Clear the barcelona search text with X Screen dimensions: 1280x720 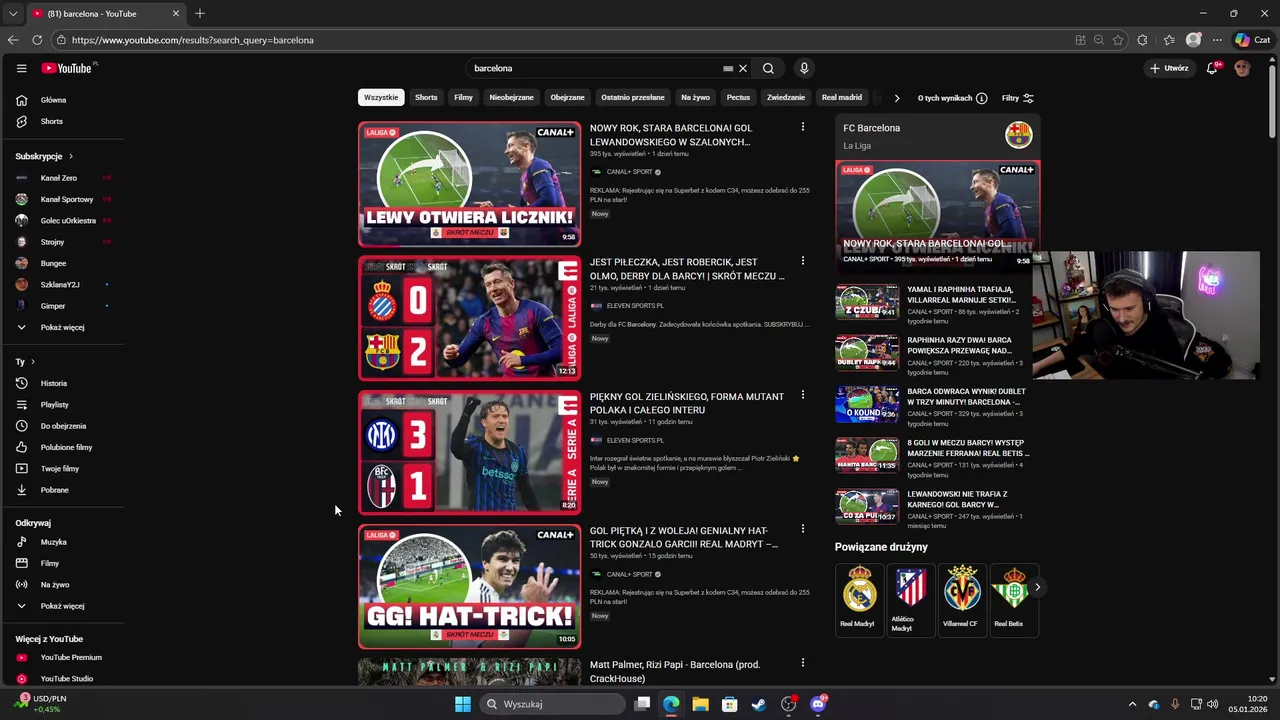pyautogui.click(x=743, y=69)
